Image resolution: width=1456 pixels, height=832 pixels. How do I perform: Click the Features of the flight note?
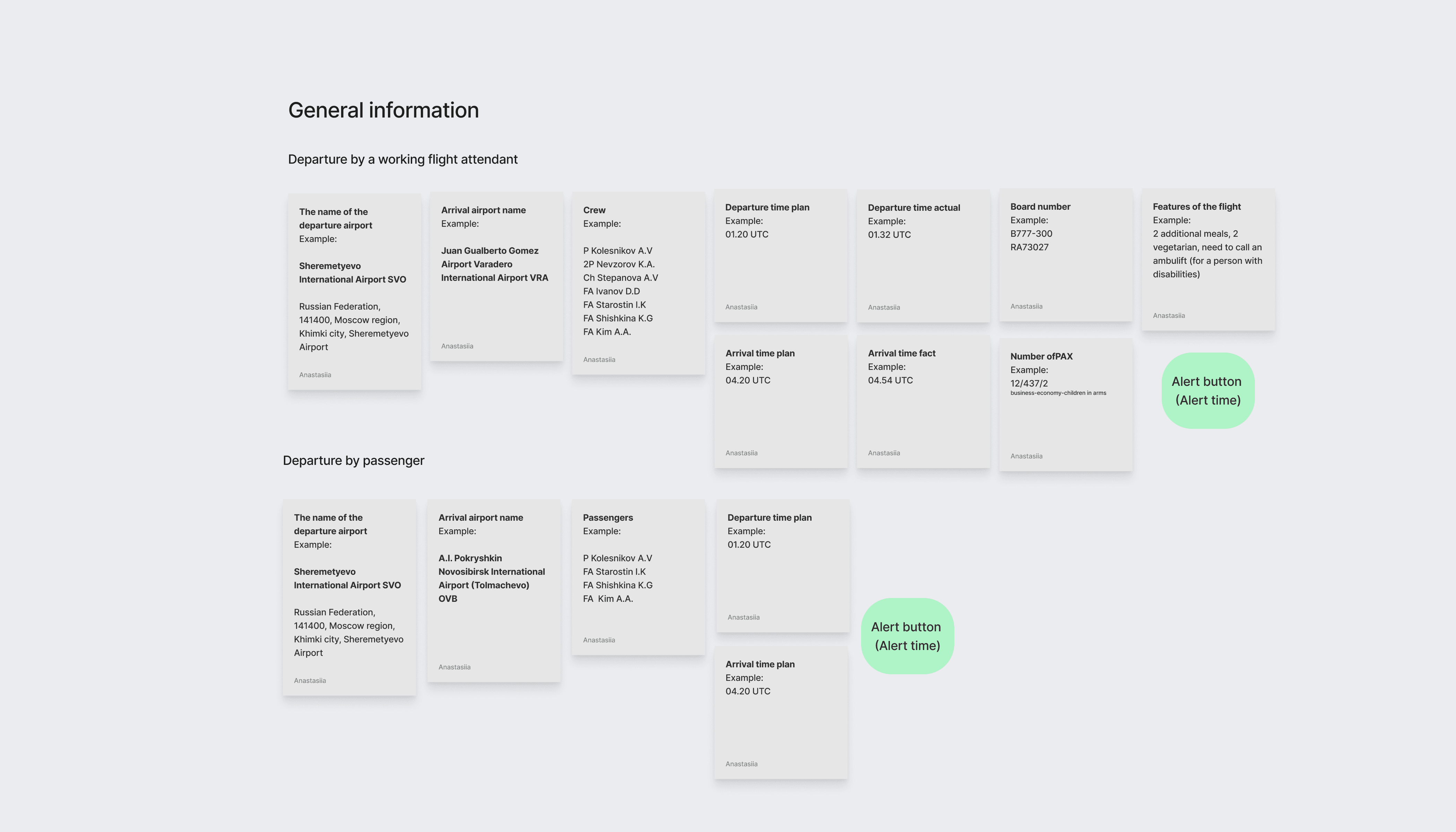click(1207, 260)
